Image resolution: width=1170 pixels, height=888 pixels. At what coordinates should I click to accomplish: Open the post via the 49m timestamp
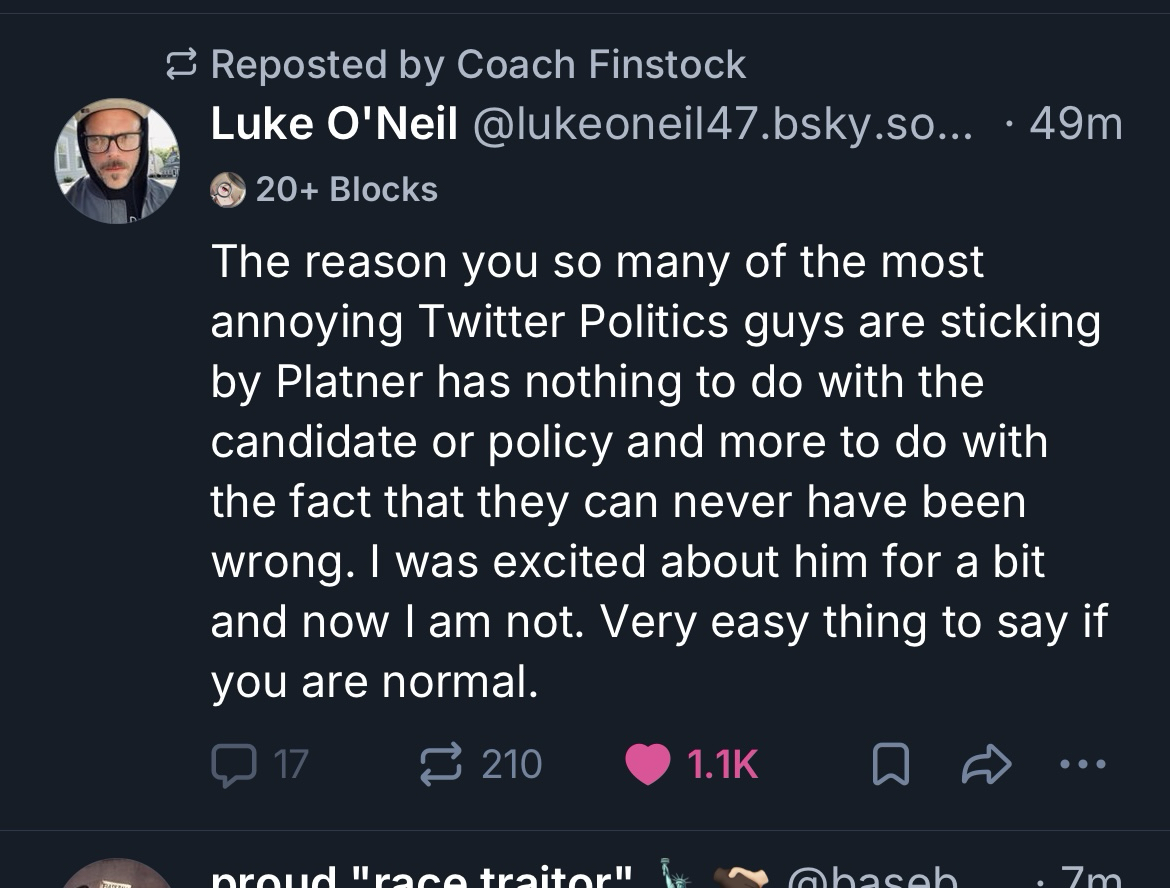(x=1075, y=125)
